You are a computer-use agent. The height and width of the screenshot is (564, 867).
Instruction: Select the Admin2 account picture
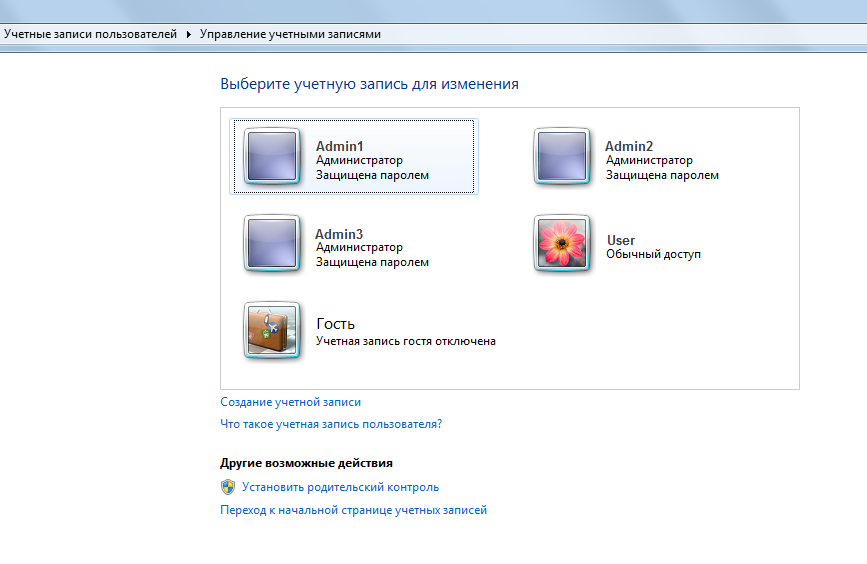562,156
